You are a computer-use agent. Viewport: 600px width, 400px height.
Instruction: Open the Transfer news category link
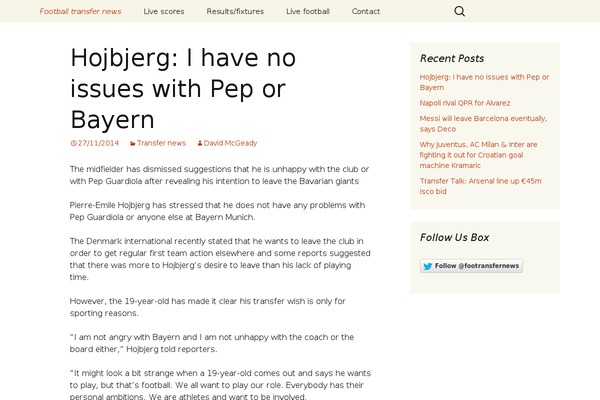pyautogui.click(x=161, y=143)
